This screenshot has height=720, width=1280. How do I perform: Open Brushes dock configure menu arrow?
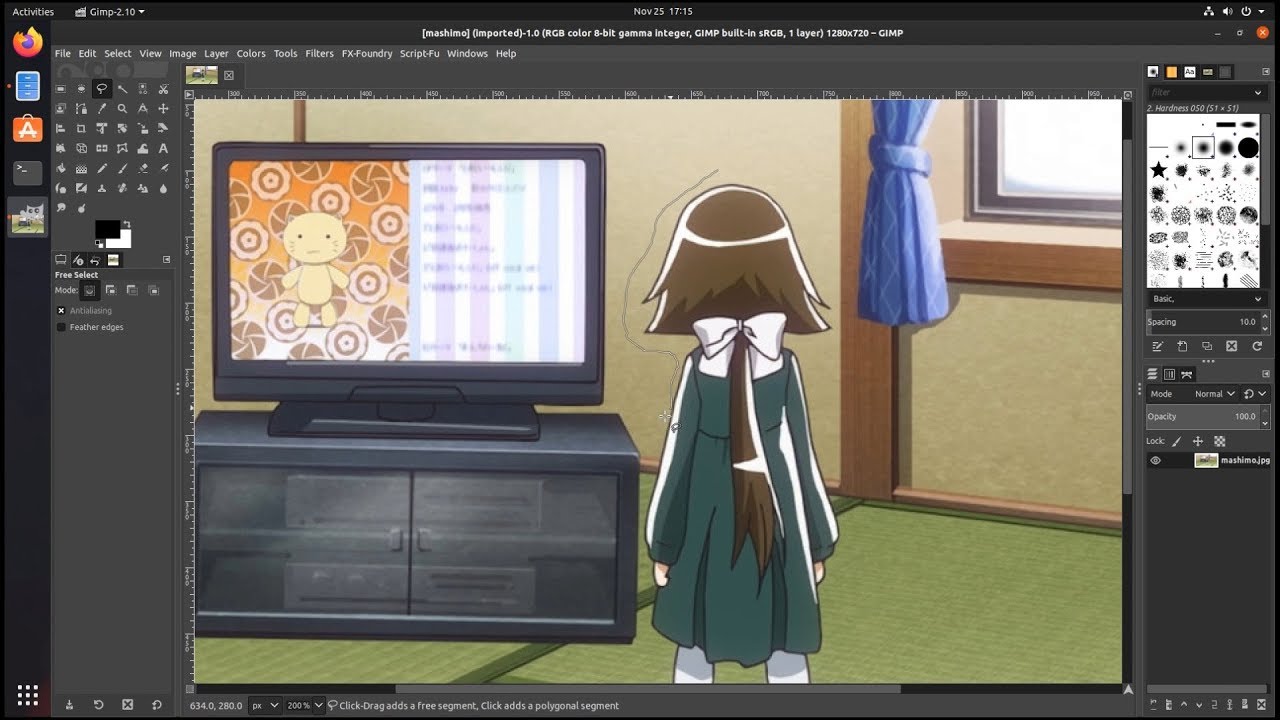1266,71
